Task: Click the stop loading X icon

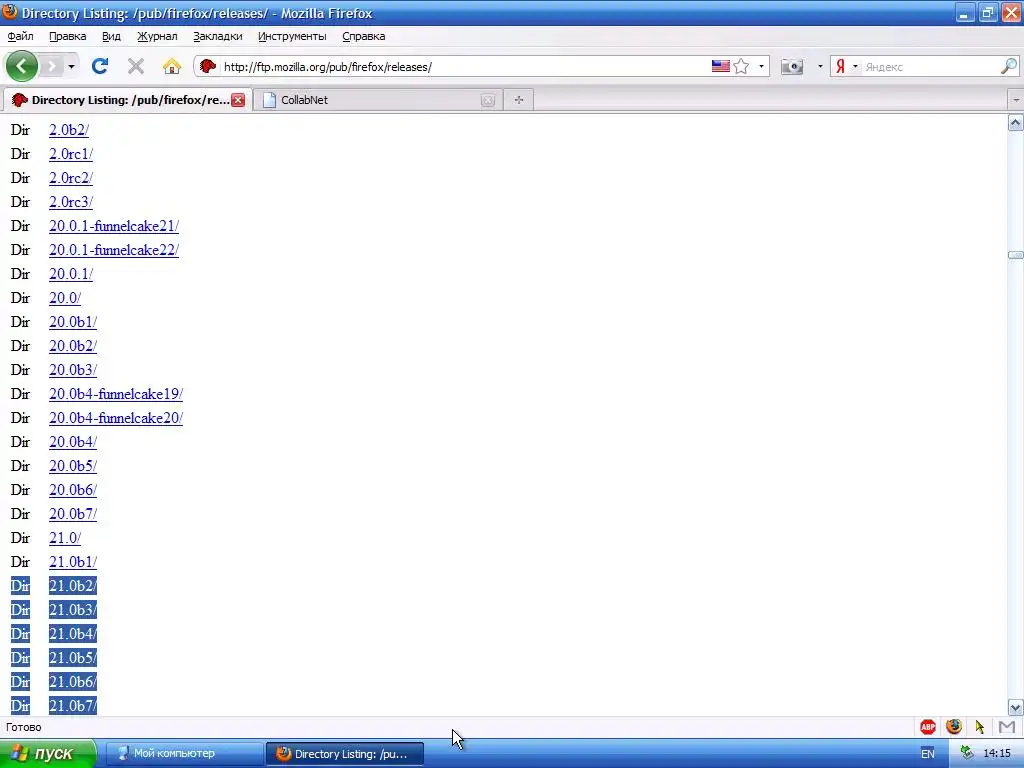Action: (136, 66)
